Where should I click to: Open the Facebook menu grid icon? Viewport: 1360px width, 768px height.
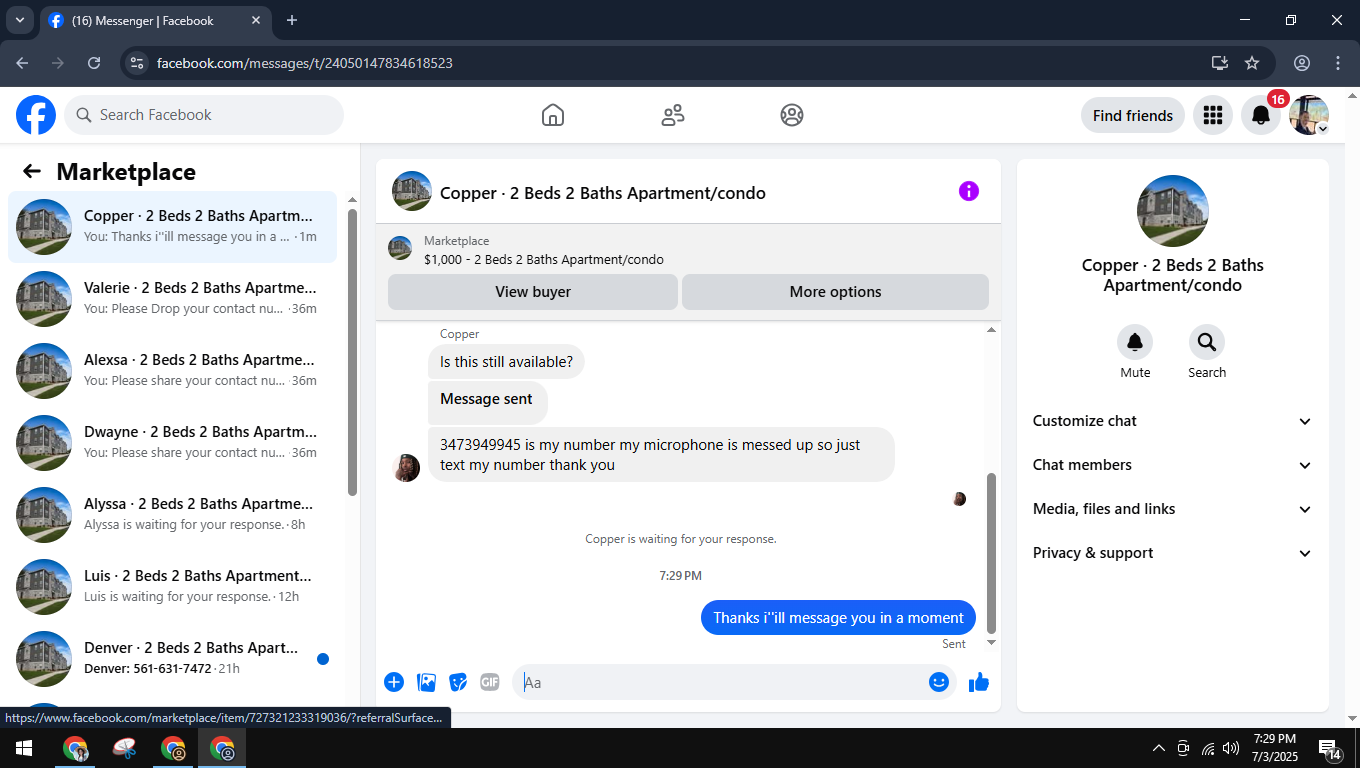tap(1213, 115)
